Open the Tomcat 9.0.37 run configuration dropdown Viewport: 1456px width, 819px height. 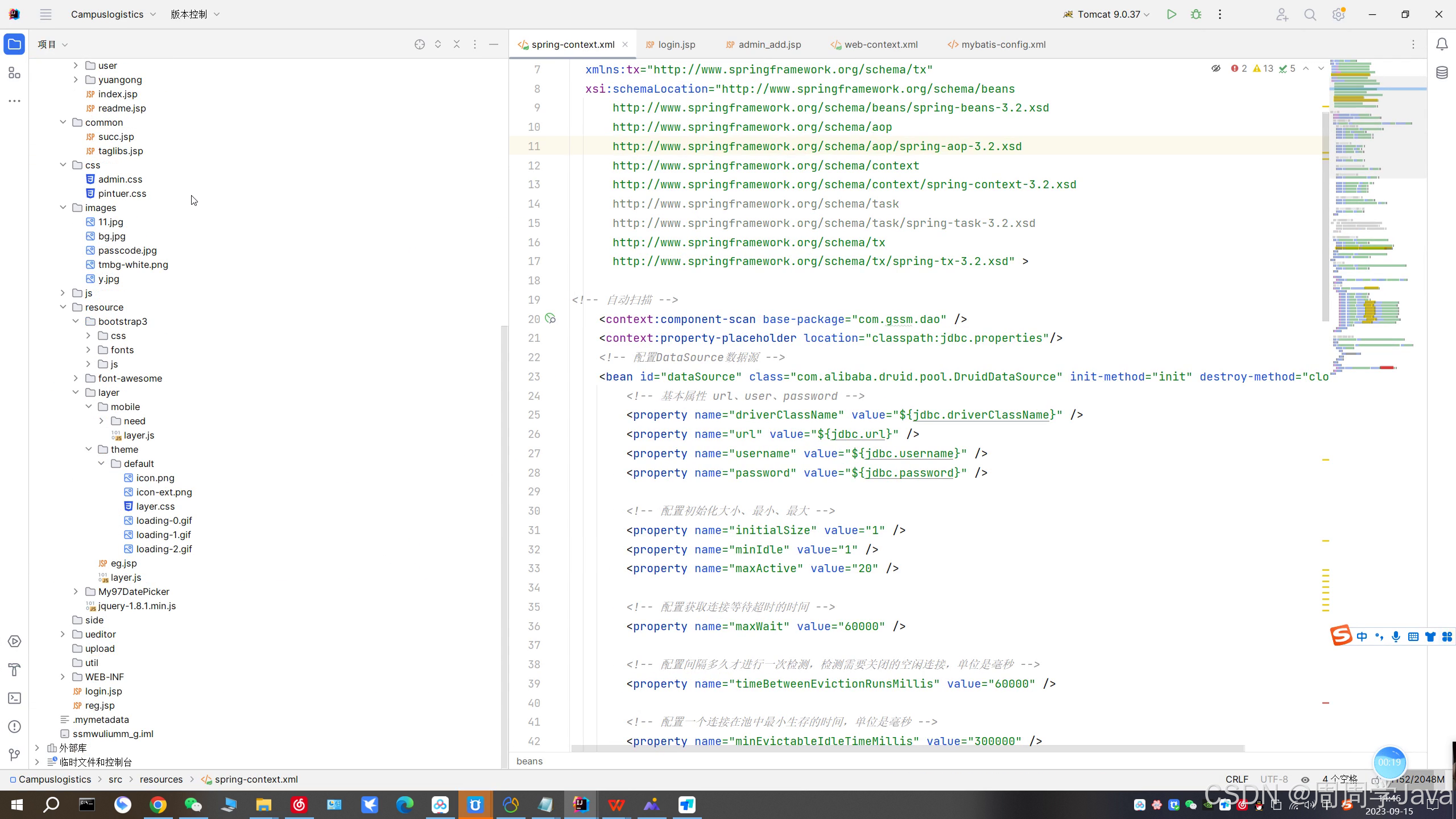point(1107,15)
